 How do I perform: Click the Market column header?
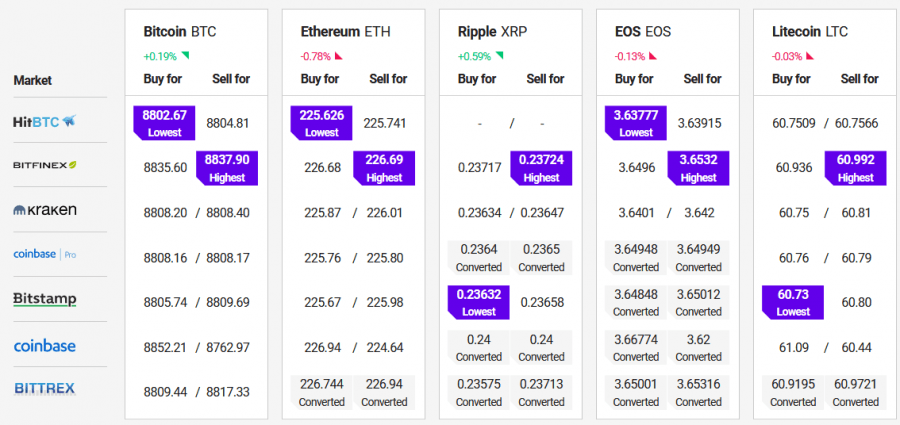click(x=33, y=80)
